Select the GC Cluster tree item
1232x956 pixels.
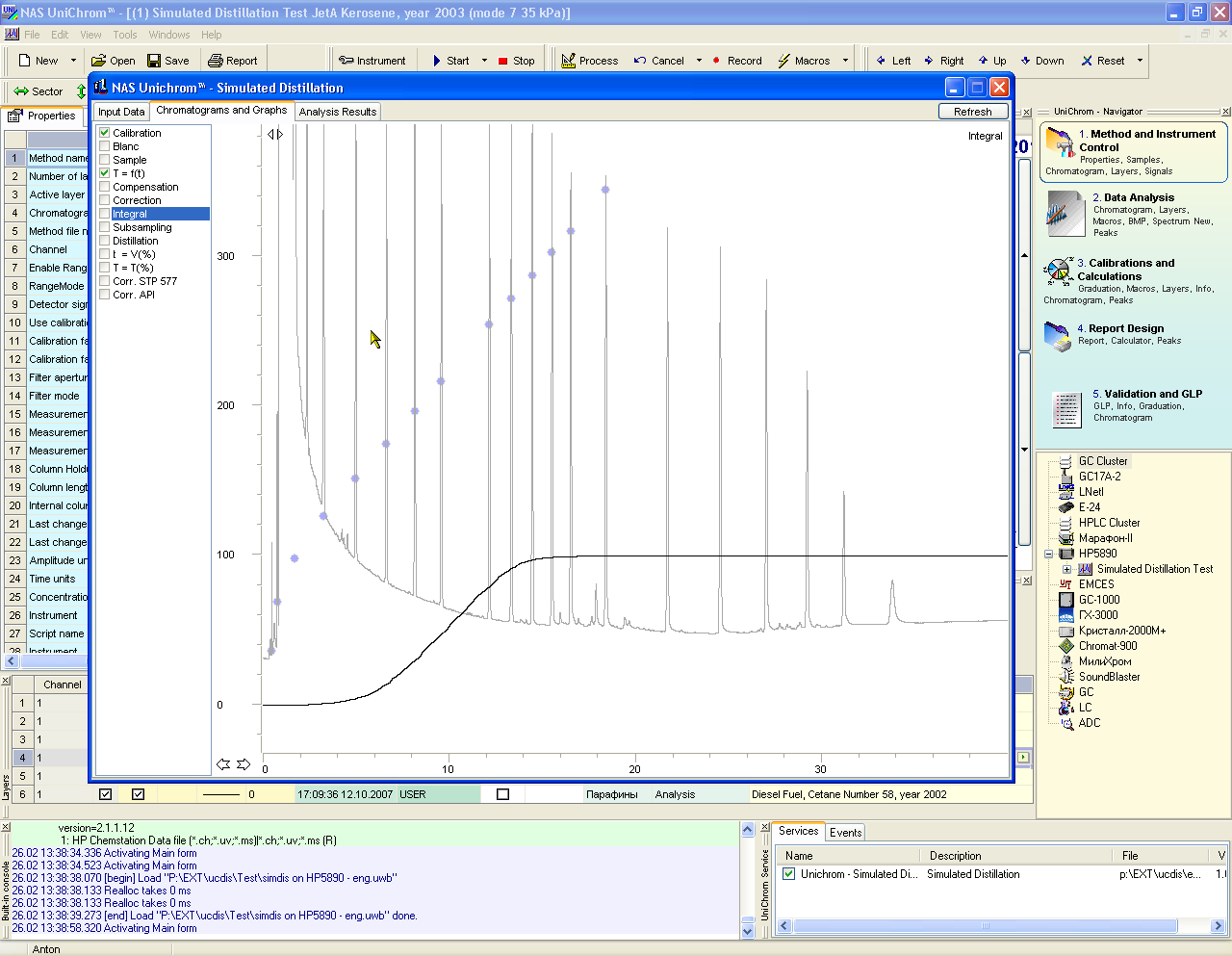point(1103,461)
